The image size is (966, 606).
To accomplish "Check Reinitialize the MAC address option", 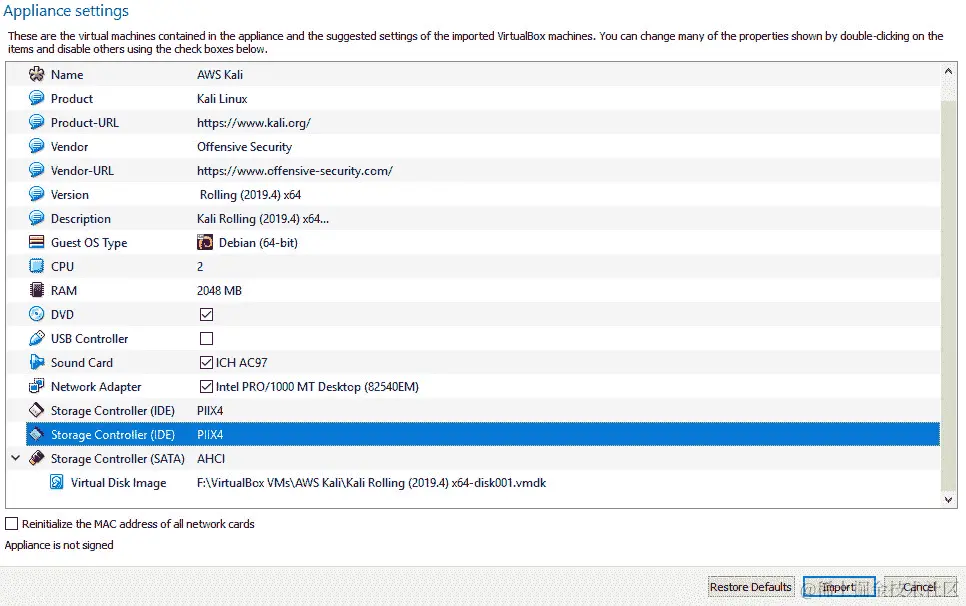I will (x=12, y=523).
